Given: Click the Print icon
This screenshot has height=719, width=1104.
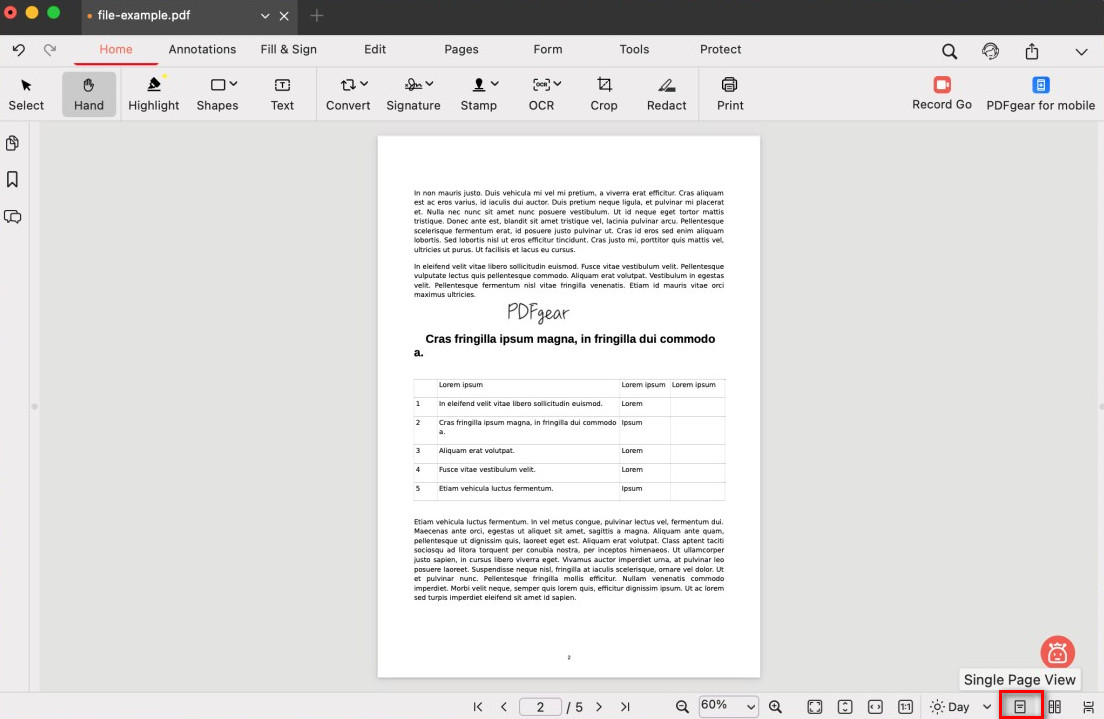Looking at the screenshot, I should pos(730,85).
